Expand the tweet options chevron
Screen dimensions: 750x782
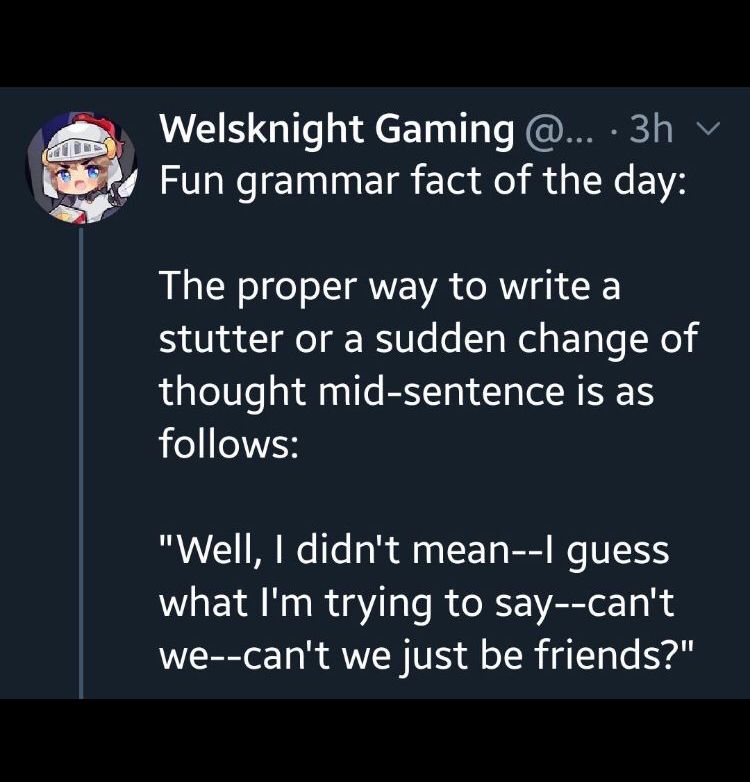tap(708, 129)
